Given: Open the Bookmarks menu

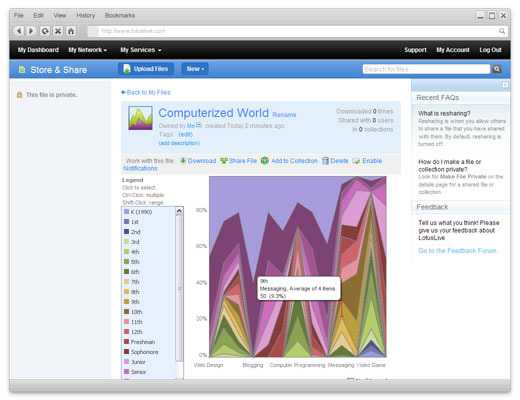Looking at the screenshot, I should coord(120,15).
